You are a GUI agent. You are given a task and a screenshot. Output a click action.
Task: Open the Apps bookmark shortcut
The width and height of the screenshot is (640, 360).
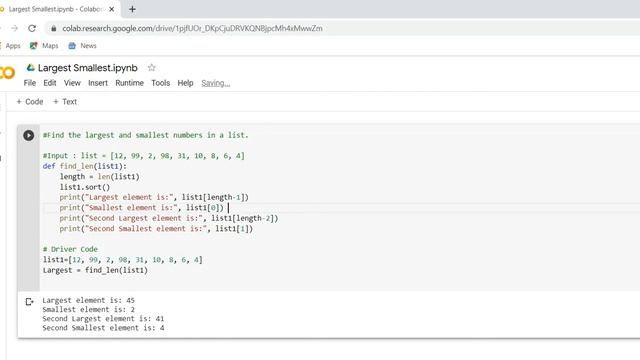[x=10, y=46]
